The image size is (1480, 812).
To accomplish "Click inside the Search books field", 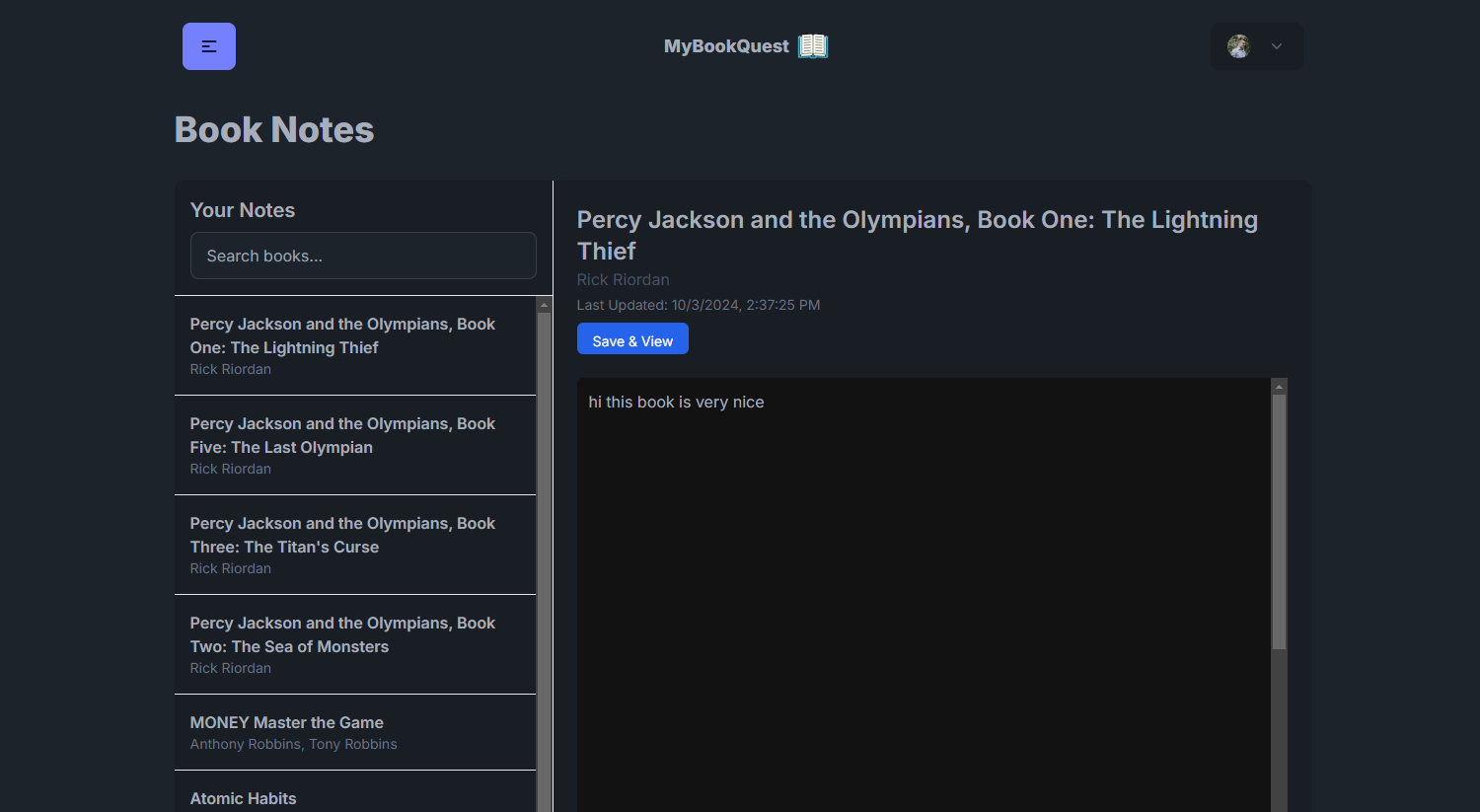I will coord(362,256).
